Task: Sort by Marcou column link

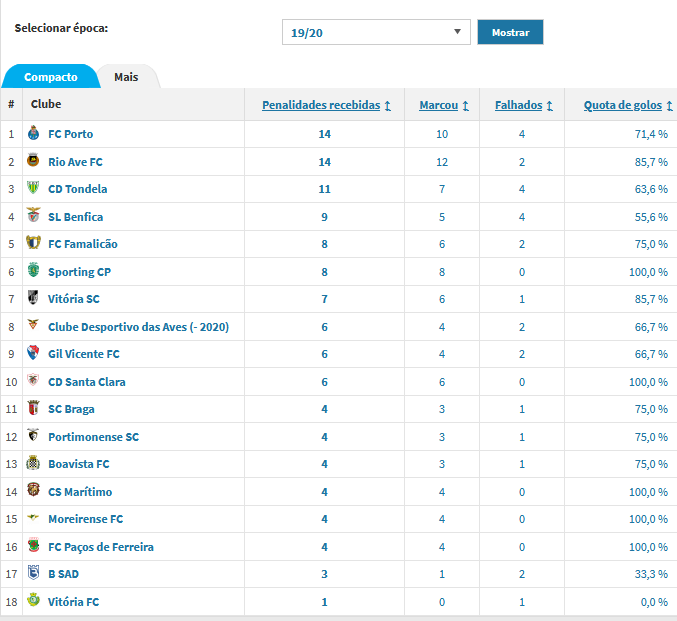Action: [439, 105]
